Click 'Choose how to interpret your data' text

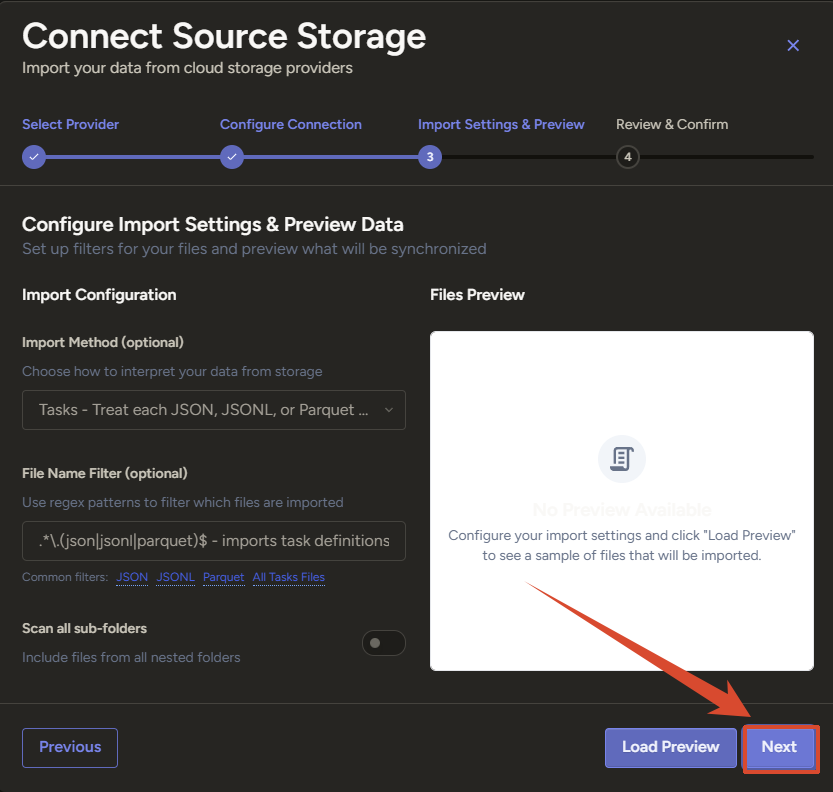coord(172,371)
